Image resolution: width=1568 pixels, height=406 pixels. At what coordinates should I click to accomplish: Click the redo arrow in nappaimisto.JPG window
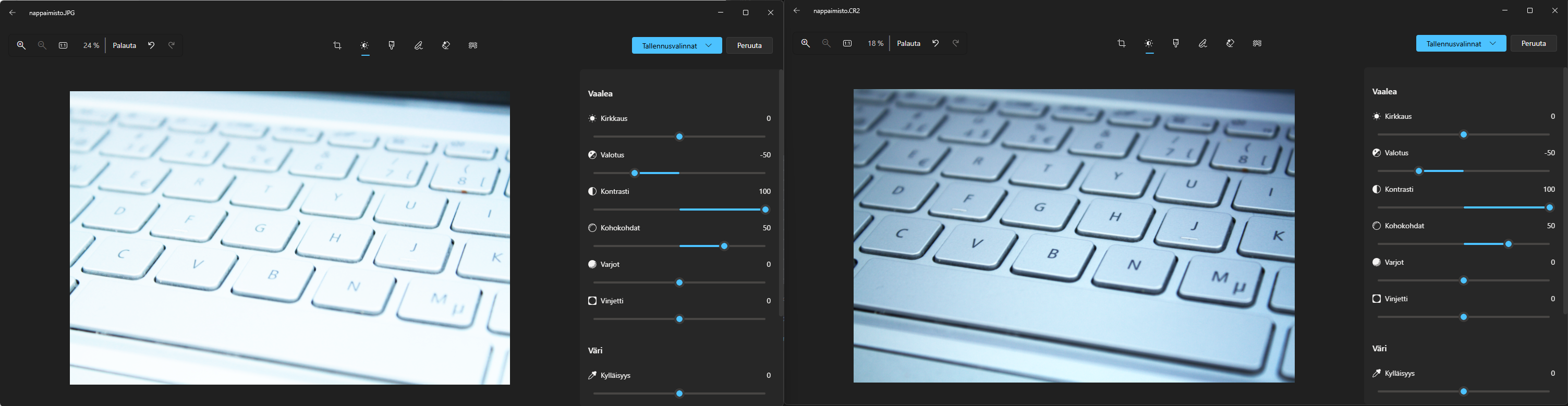pyautogui.click(x=172, y=46)
